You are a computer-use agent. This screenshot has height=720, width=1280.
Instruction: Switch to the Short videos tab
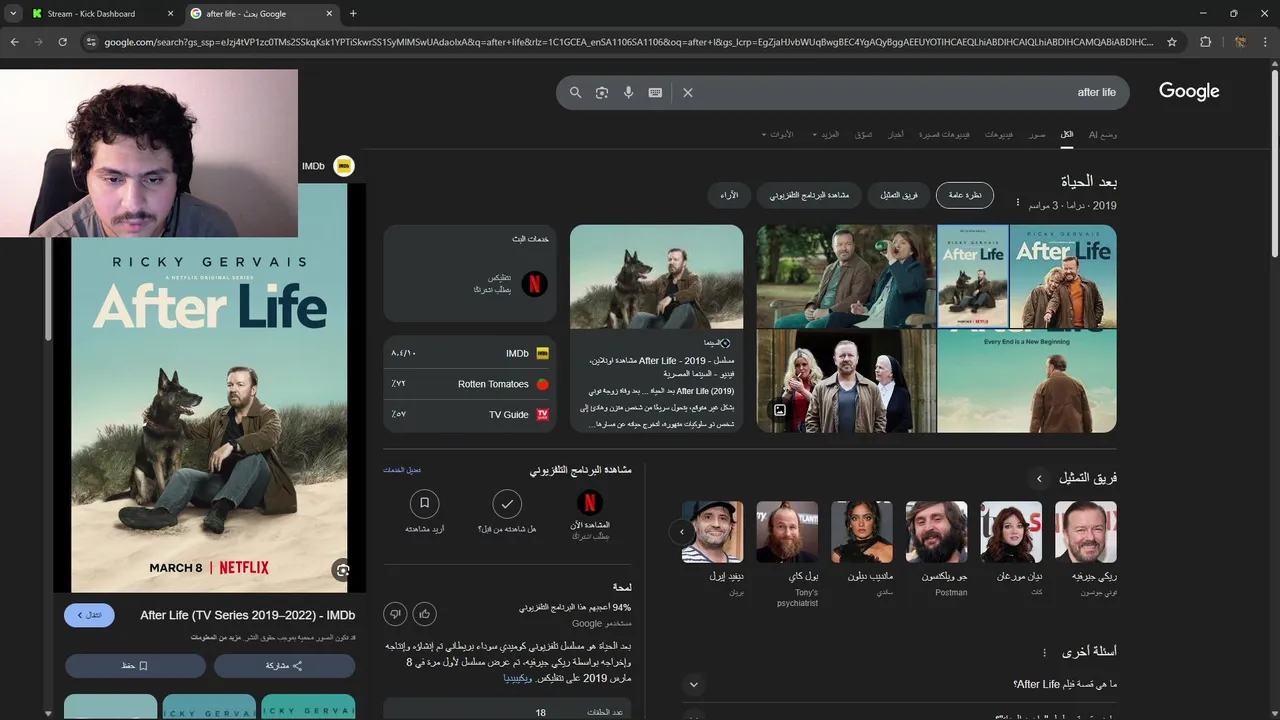944,134
